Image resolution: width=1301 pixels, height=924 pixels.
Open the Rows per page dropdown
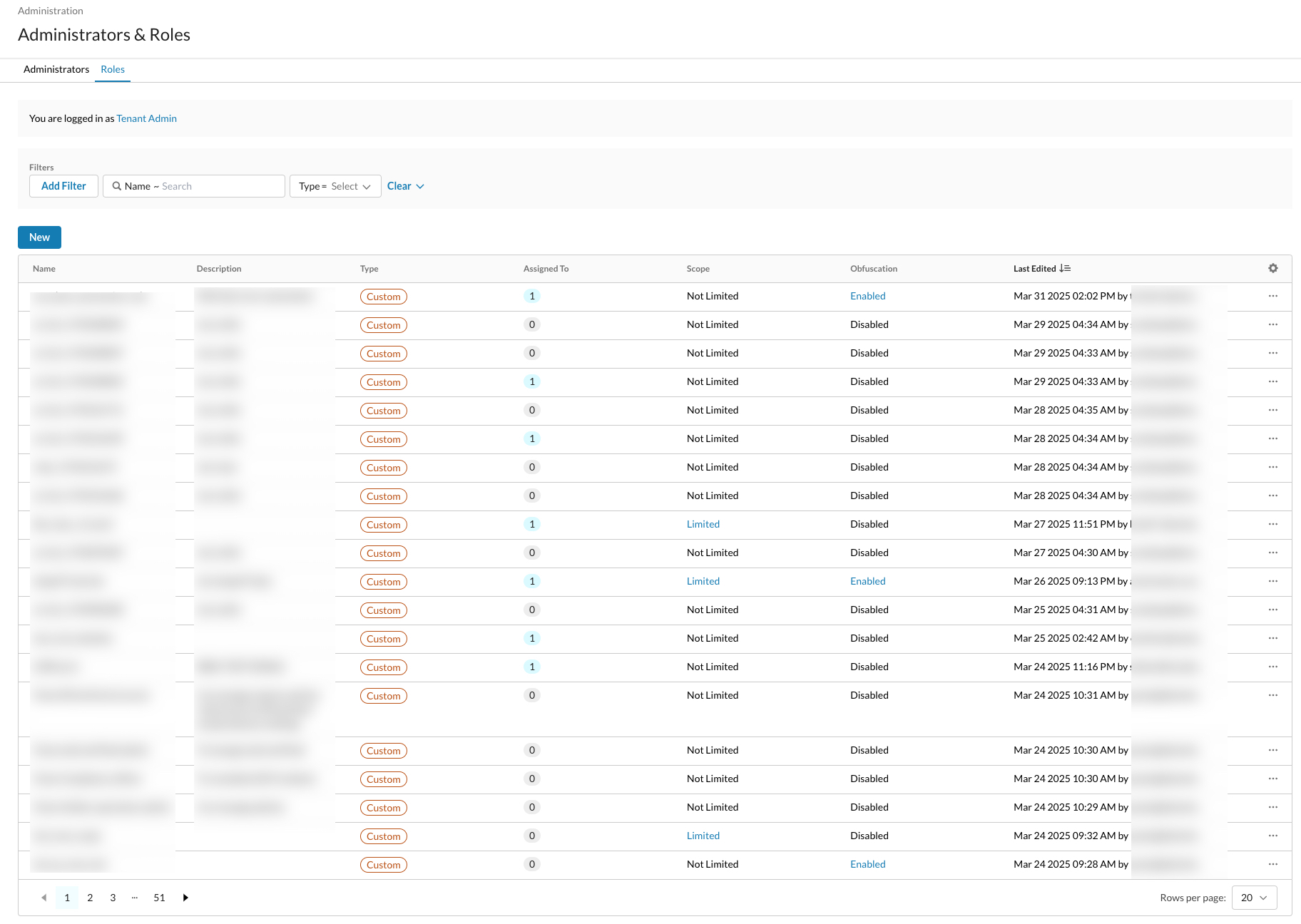tap(1253, 898)
